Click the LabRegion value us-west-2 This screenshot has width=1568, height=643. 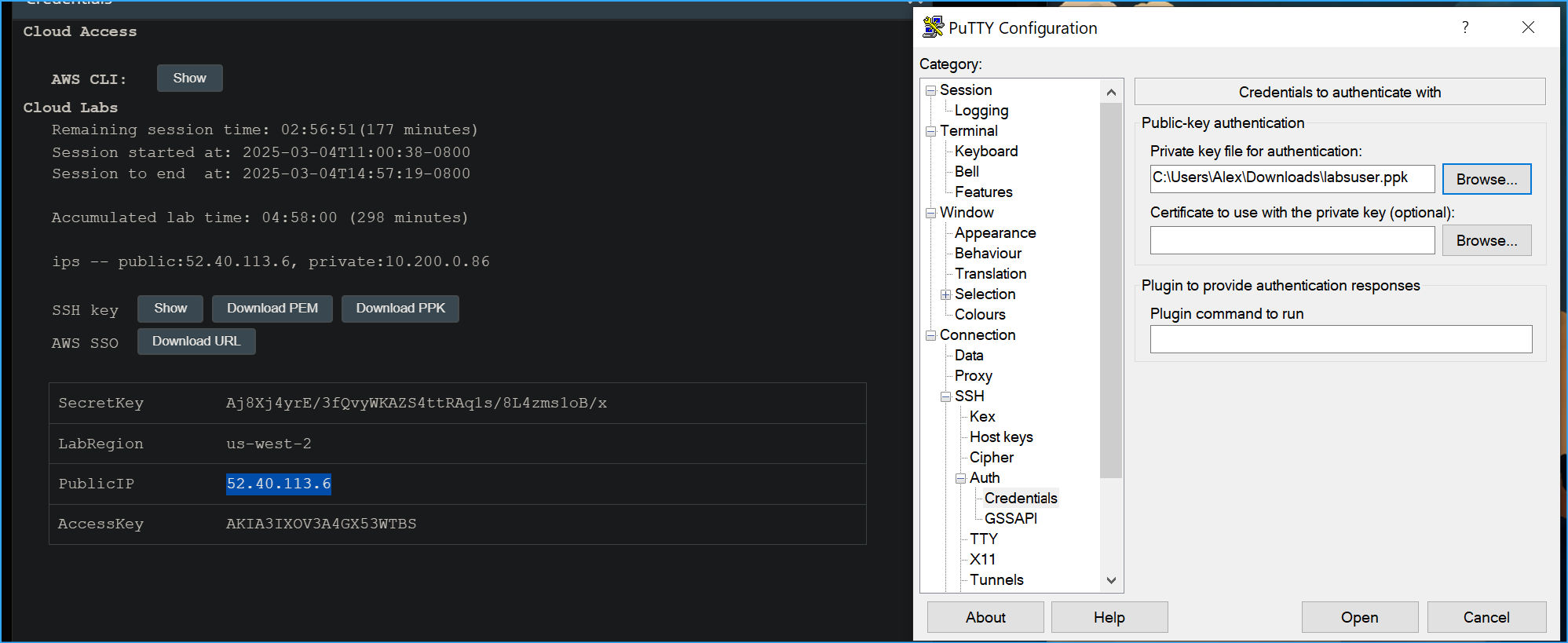click(x=269, y=444)
